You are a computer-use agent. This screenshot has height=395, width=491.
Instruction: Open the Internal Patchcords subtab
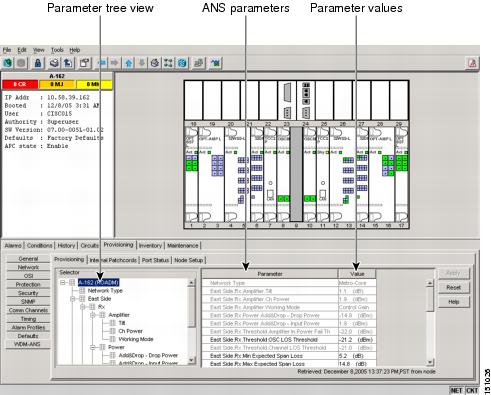[113, 260]
